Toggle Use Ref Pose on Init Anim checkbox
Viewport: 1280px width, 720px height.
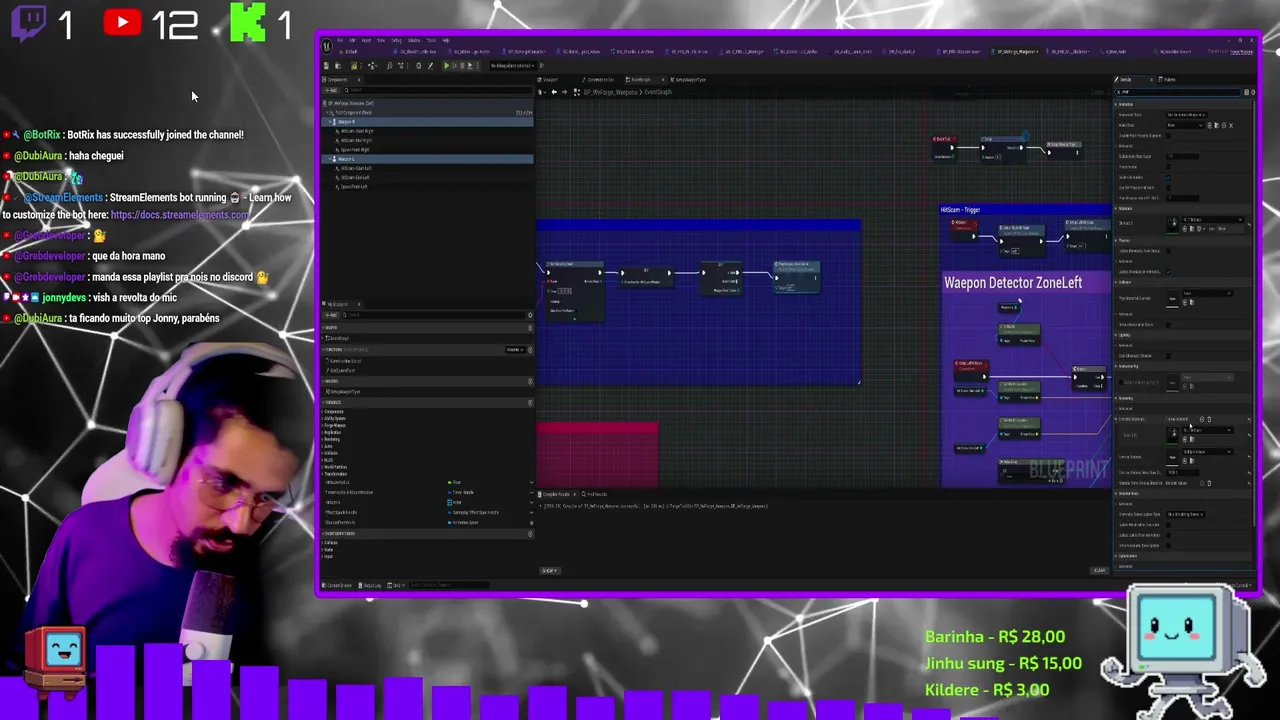pyautogui.click(x=1168, y=187)
